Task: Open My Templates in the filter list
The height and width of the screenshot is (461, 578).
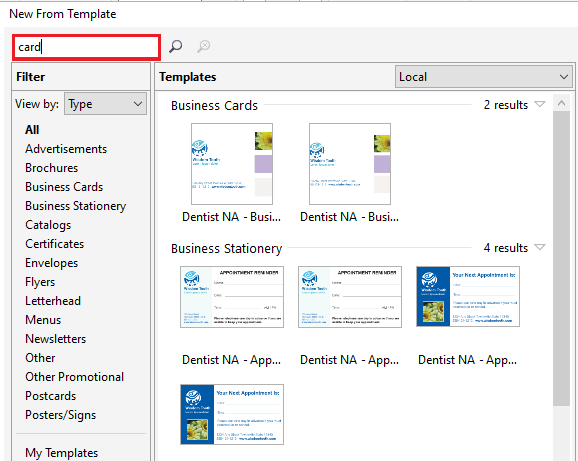Action: (62, 453)
